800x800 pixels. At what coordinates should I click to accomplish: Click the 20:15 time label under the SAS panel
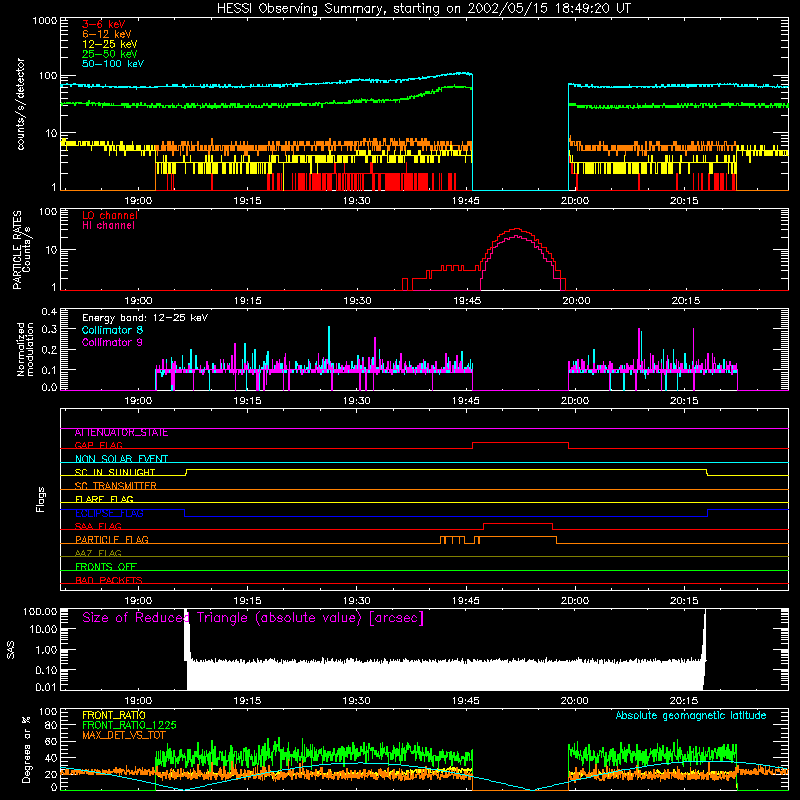point(684,701)
